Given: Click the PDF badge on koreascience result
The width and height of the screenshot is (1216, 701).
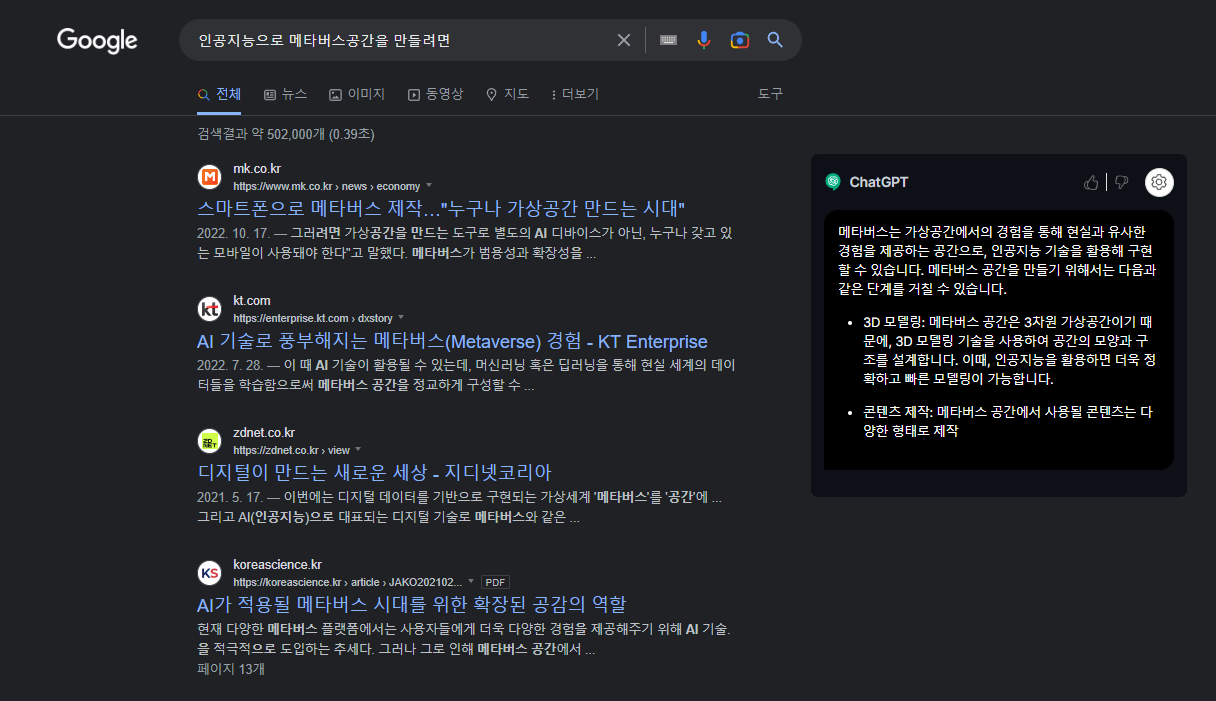Looking at the screenshot, I should click(x=496, y=582).
